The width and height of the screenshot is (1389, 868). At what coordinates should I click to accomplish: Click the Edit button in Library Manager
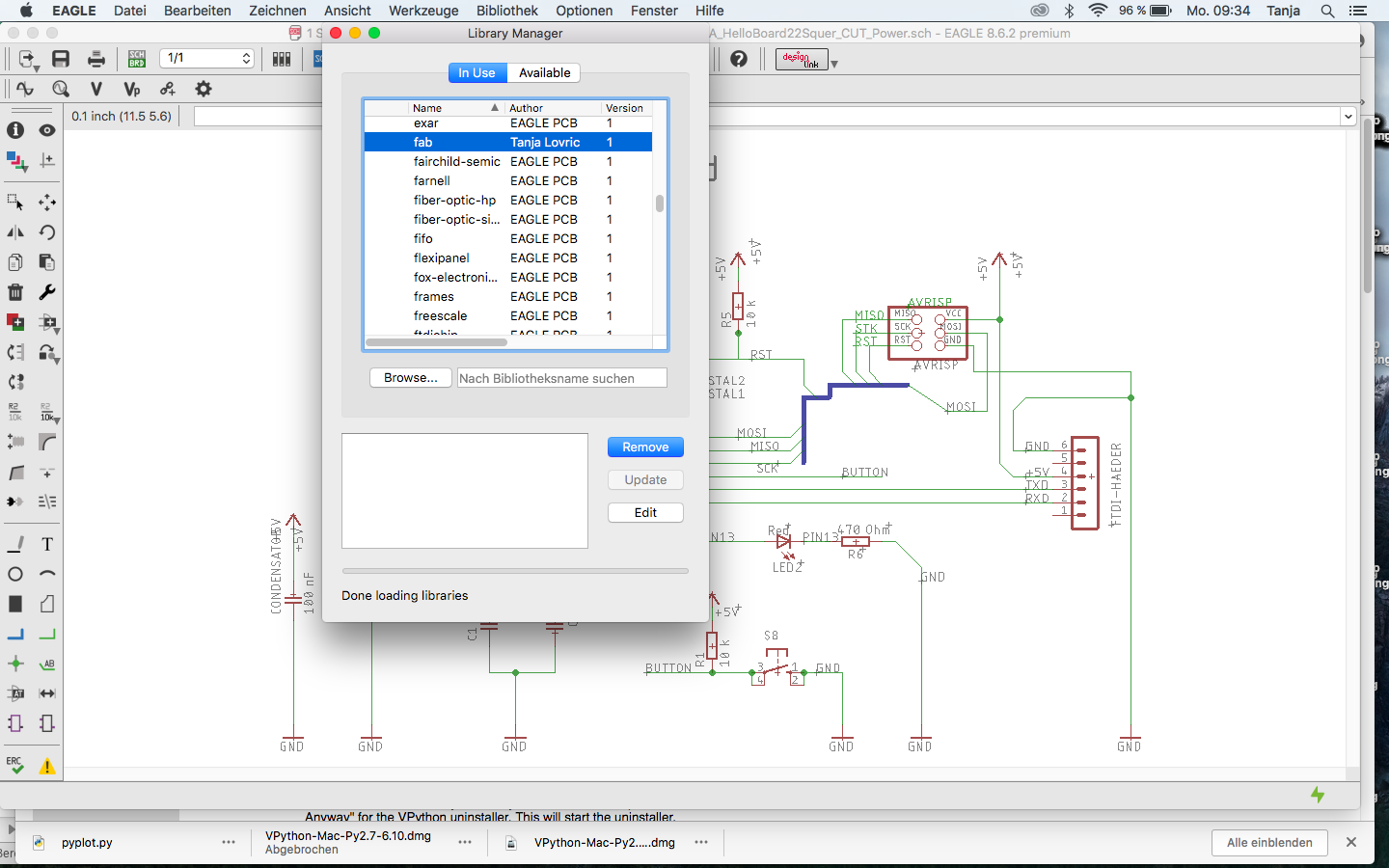click(x=645, y=513)
